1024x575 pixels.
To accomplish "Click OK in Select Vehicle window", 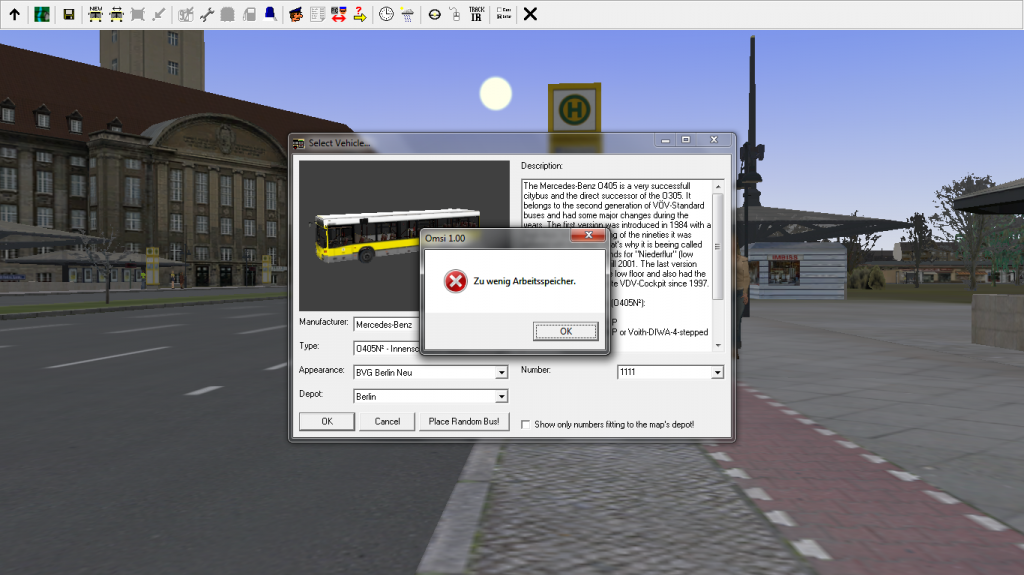I will pyautogui.click(x=327, y=421).
